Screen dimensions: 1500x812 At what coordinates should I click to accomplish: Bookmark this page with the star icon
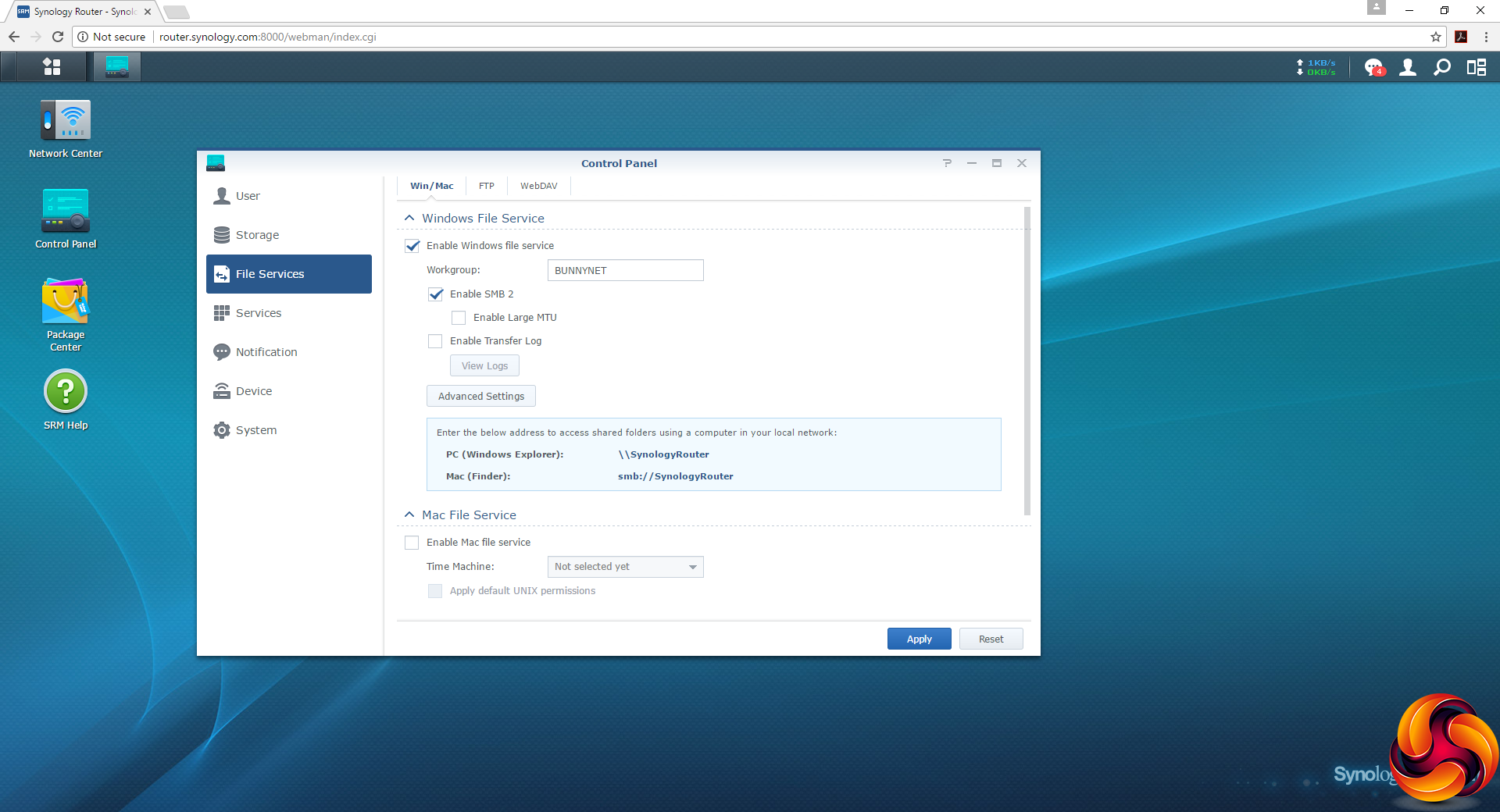1436,37
